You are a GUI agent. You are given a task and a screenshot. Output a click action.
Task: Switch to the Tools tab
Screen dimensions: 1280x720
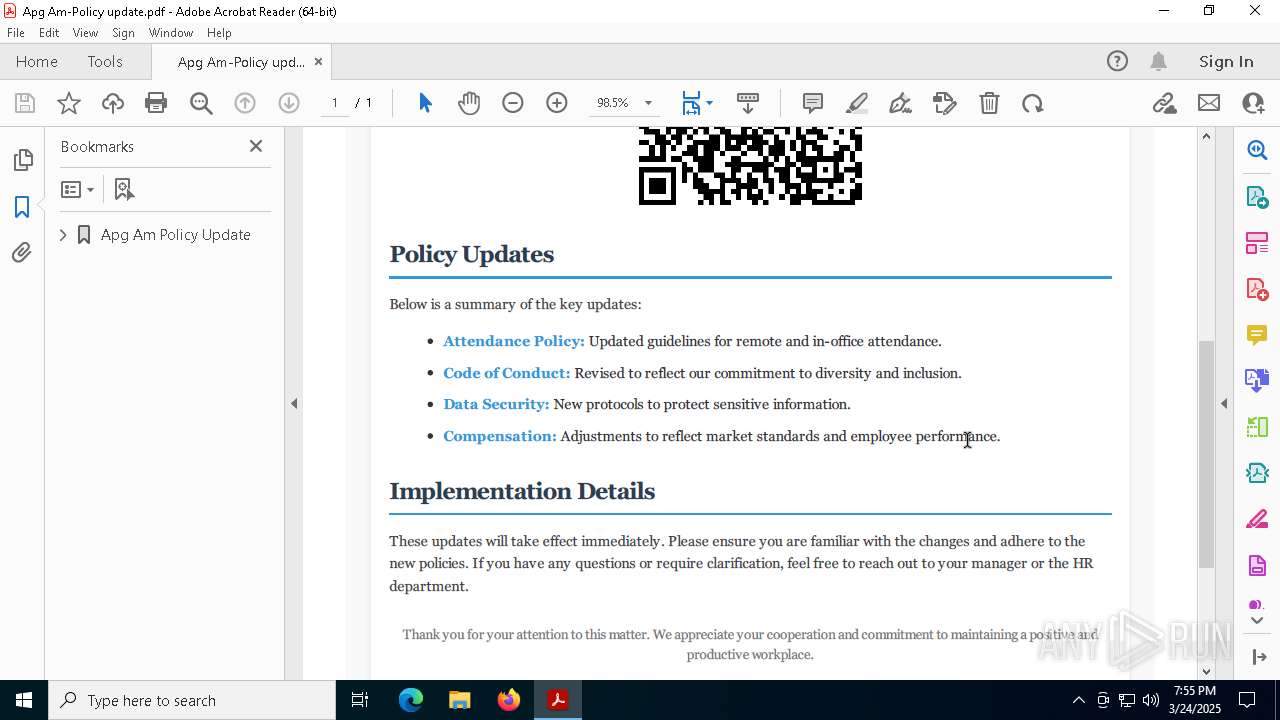pos(105,62)
